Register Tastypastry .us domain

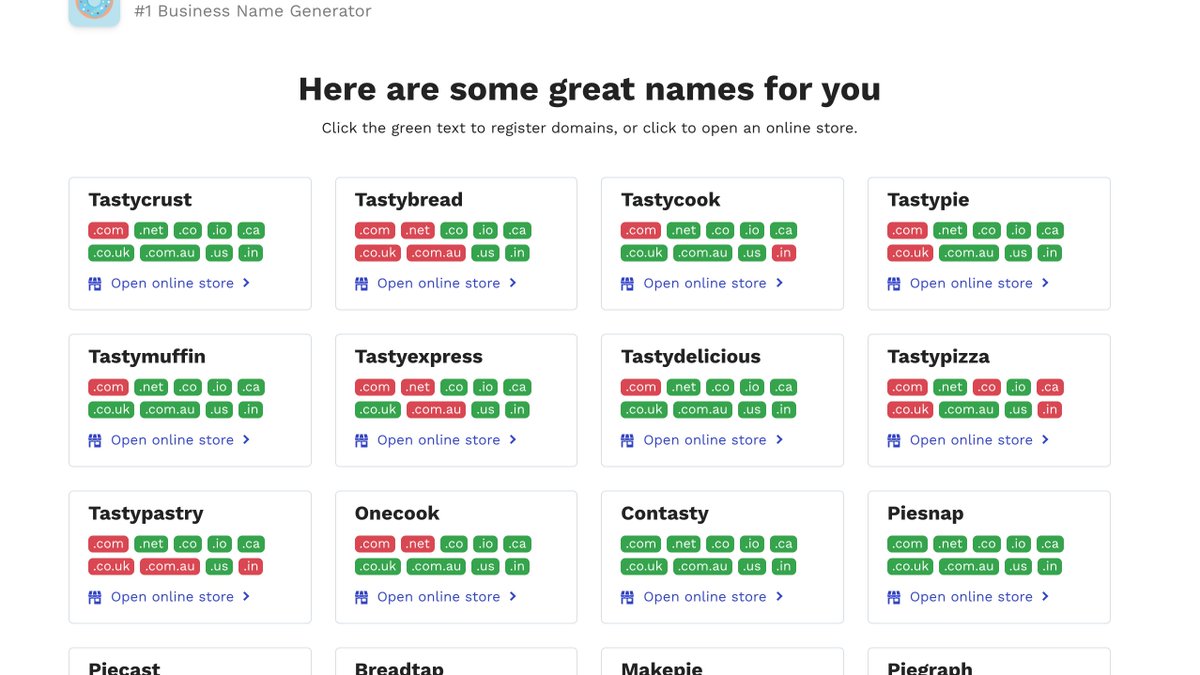click(x=219, y=566)
